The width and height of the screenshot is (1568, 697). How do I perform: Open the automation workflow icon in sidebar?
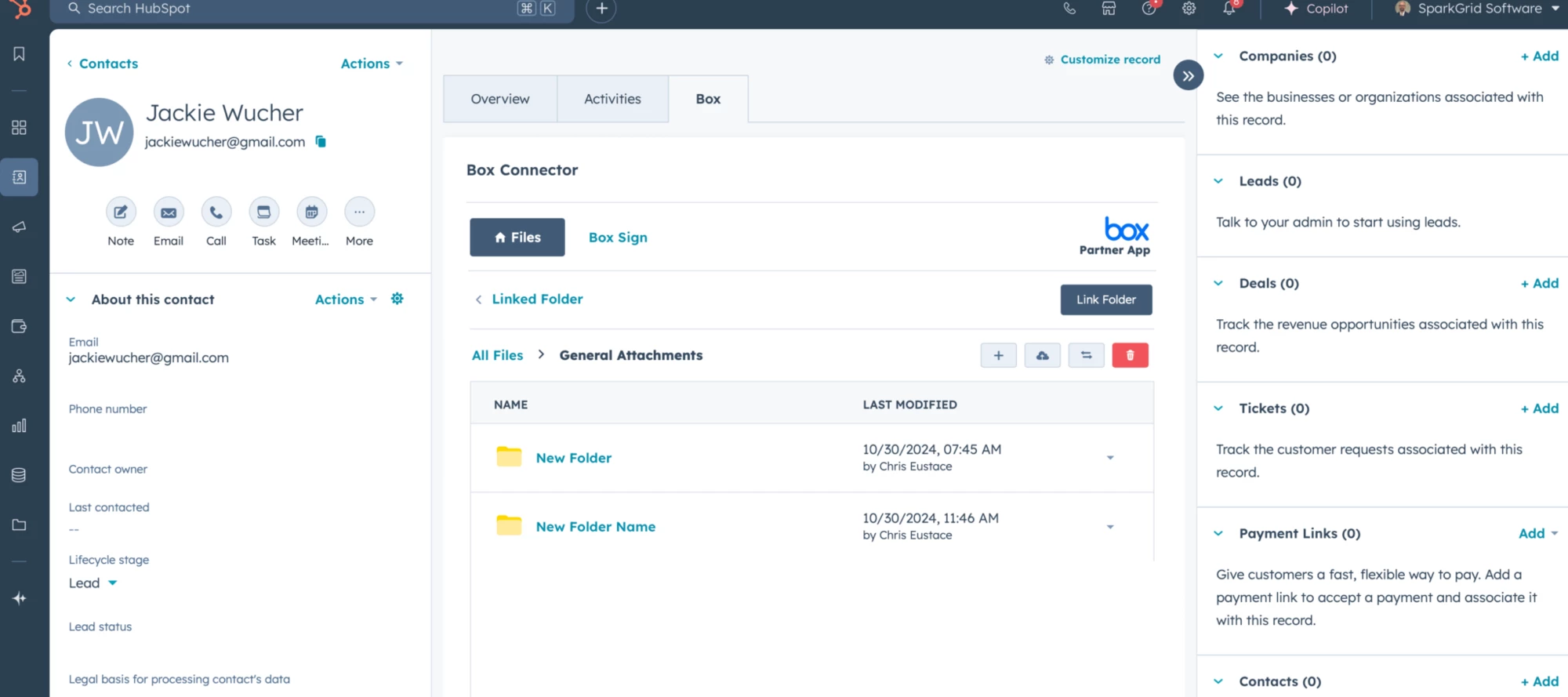coord(20,376)
